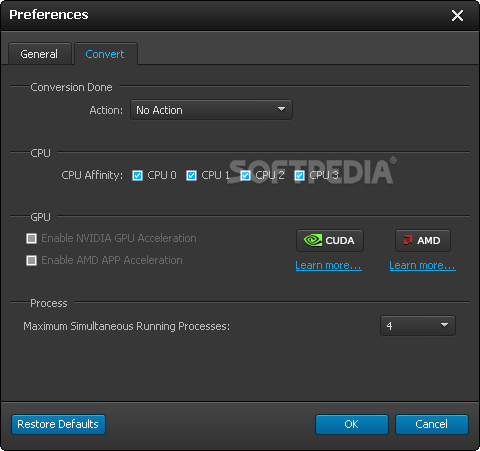This screenshot has height=451, width=480.
Task: Open the Action dropdown showing No Action
Action: pyautogui.click(x=211, y=110)
